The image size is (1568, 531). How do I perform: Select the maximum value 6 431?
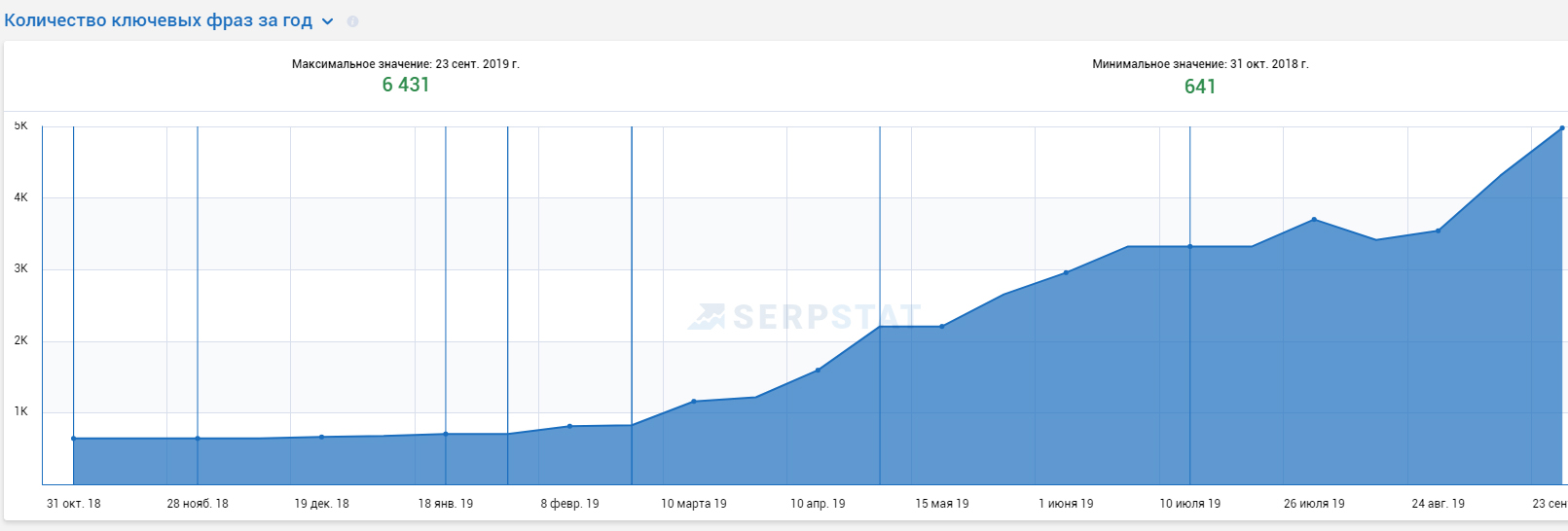click(x=406, y=85)
